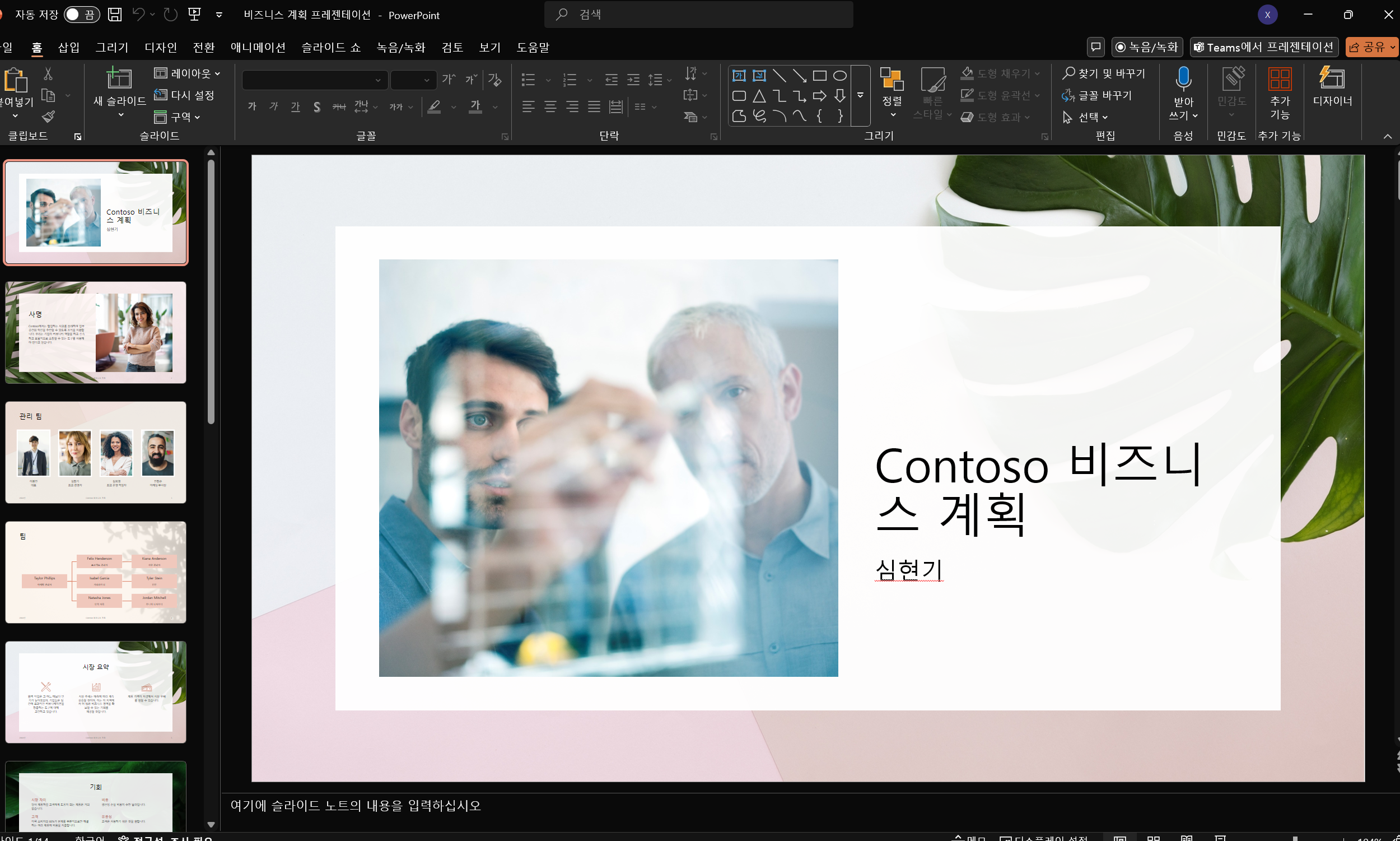This screenshot has width=1400, height=841.
Task: Click Reset (다시 설정) slide button
Action: coord(185,95)
